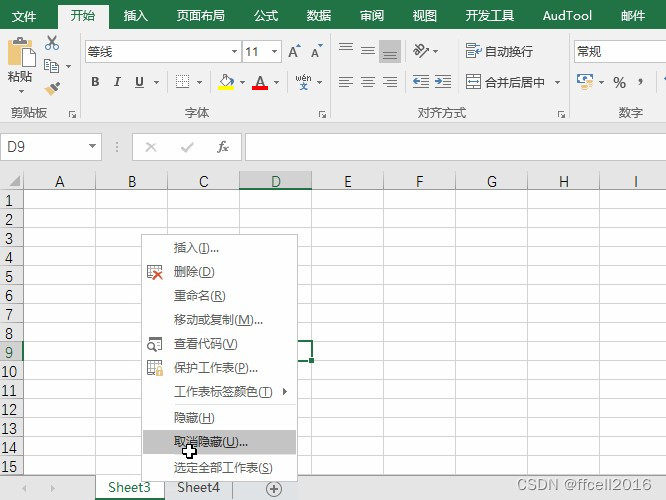Align text left
Screen dimensions: 666x500
[346, 82]
